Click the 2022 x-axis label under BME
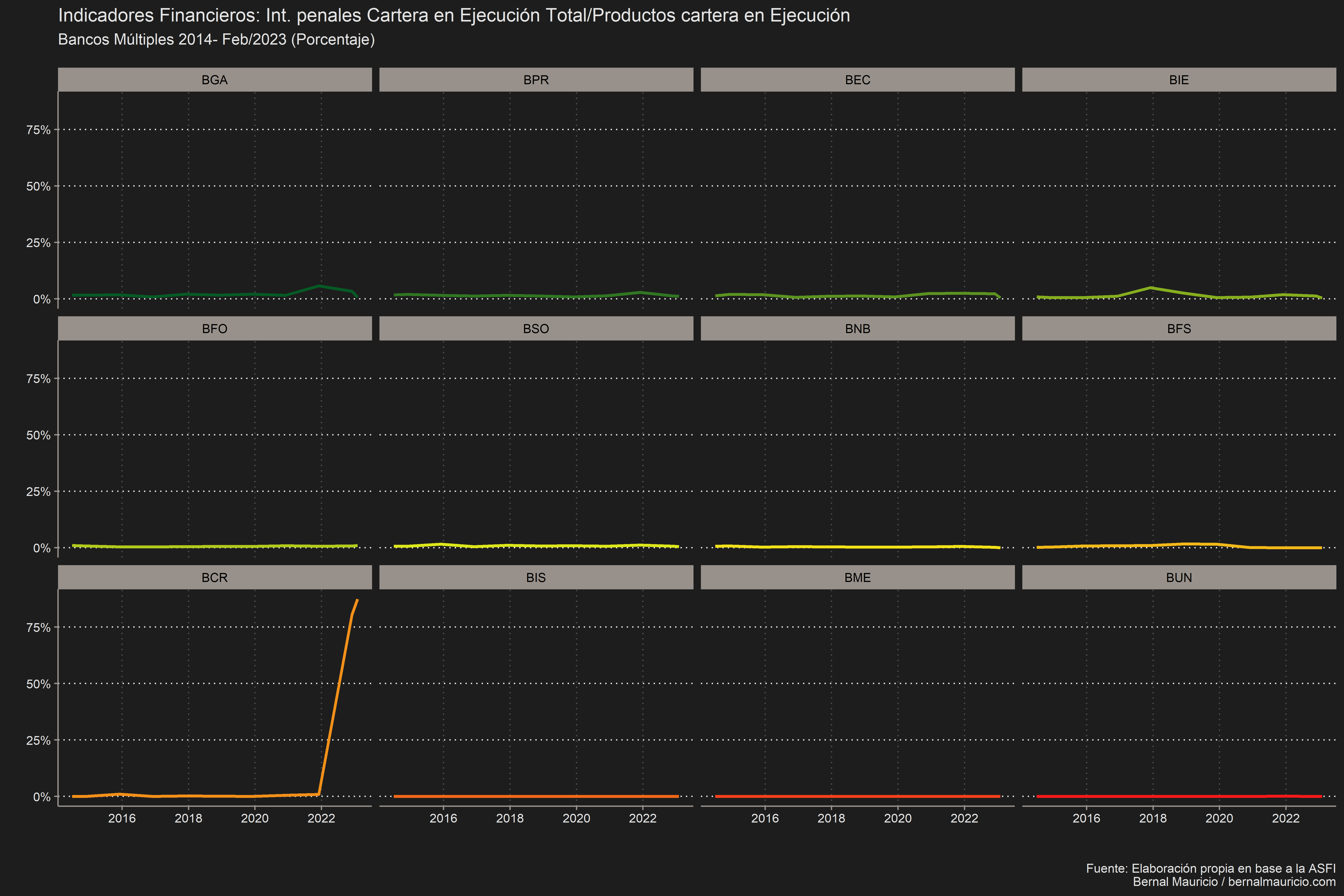Screen dimensions: 1344x896 coord(965,818)
